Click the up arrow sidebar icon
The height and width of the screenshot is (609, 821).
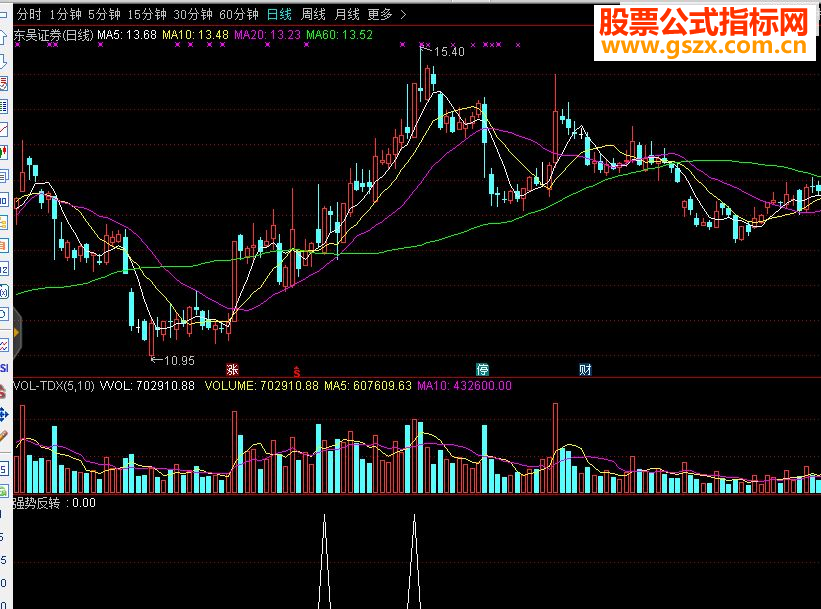4,37
